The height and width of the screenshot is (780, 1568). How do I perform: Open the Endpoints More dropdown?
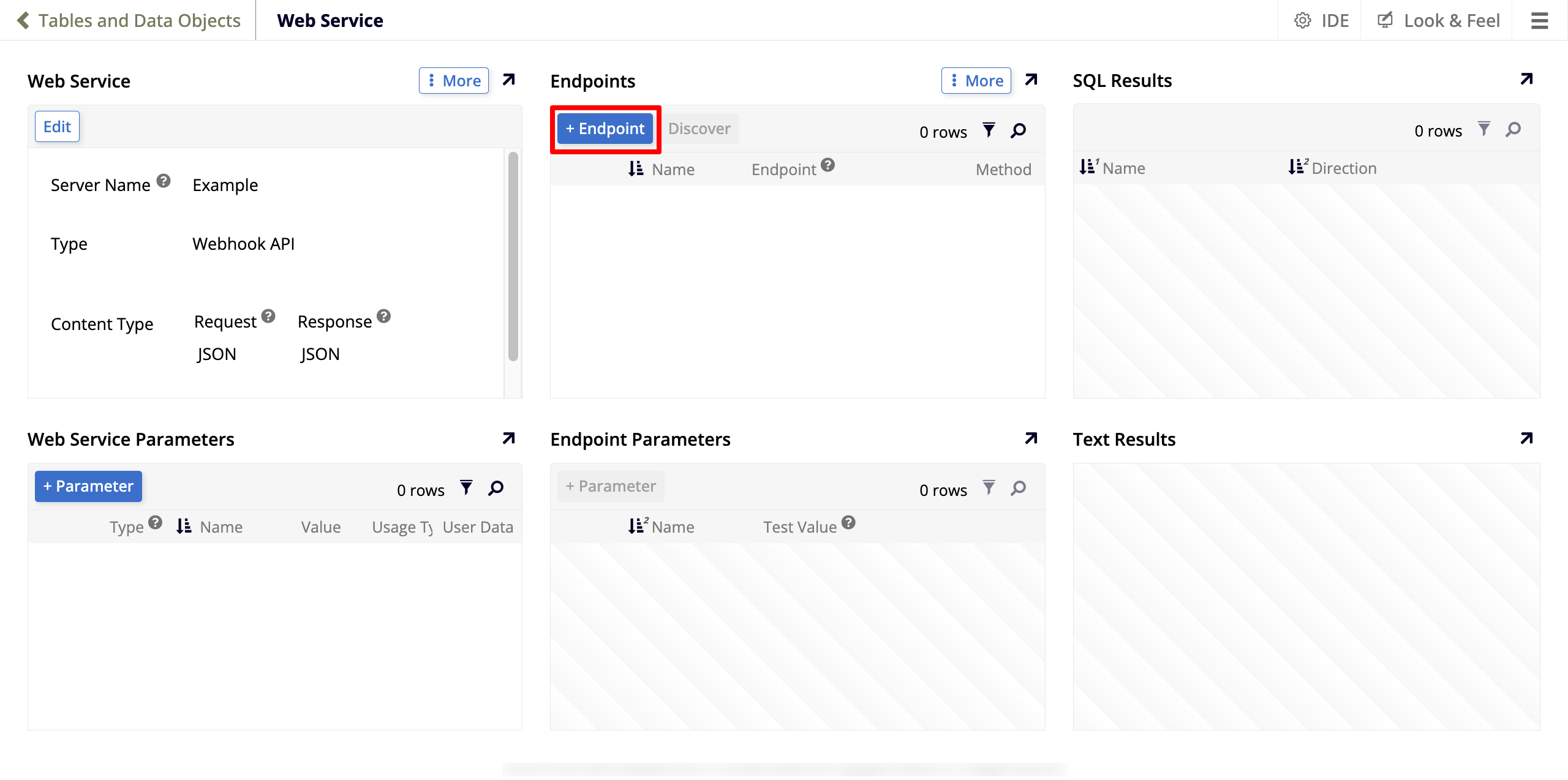tap(976, 81)
